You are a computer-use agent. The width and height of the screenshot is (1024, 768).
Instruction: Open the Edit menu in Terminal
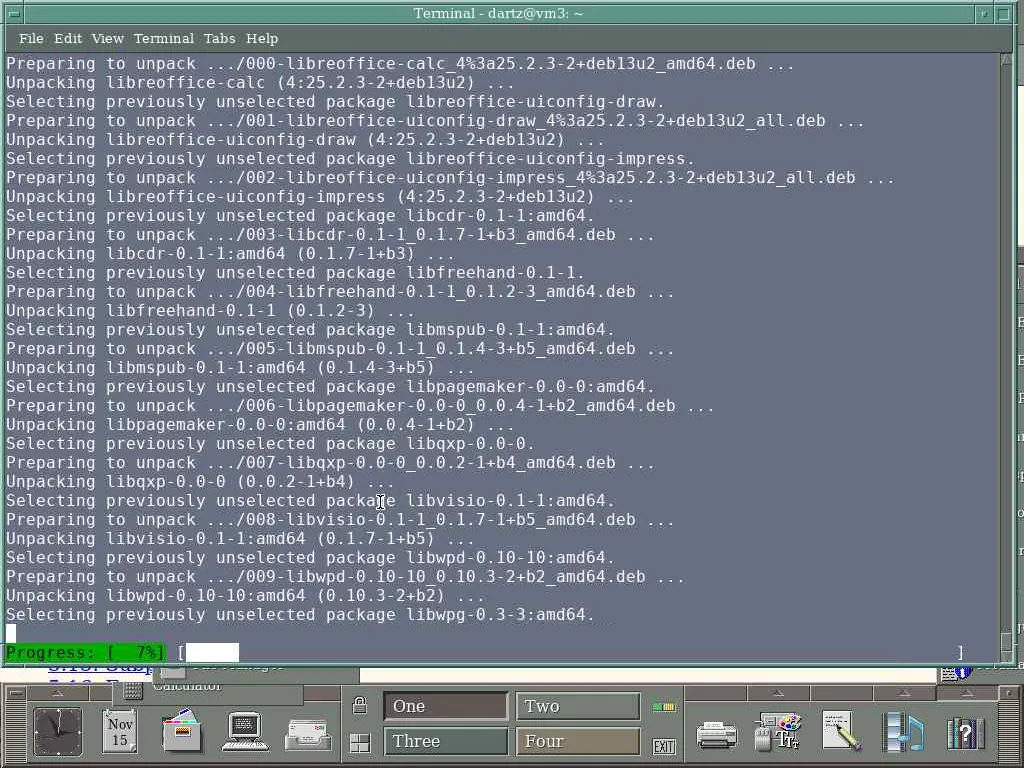[68, 39]
